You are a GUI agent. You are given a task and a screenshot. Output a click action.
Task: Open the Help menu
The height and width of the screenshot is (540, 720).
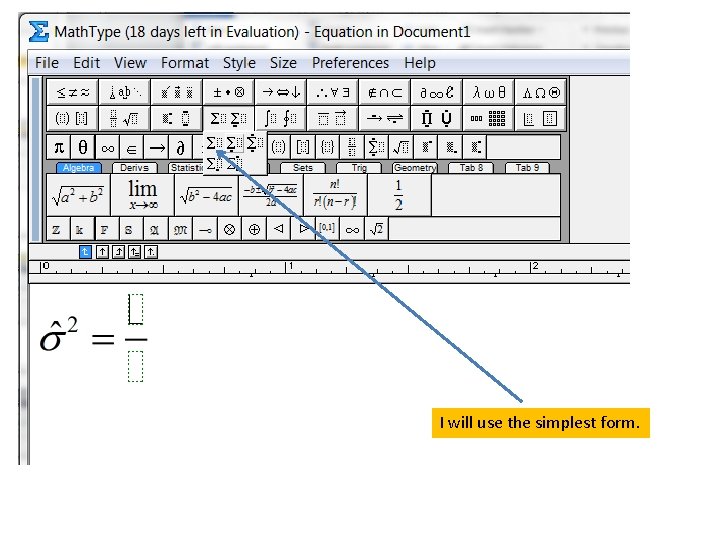click(420, 62)
